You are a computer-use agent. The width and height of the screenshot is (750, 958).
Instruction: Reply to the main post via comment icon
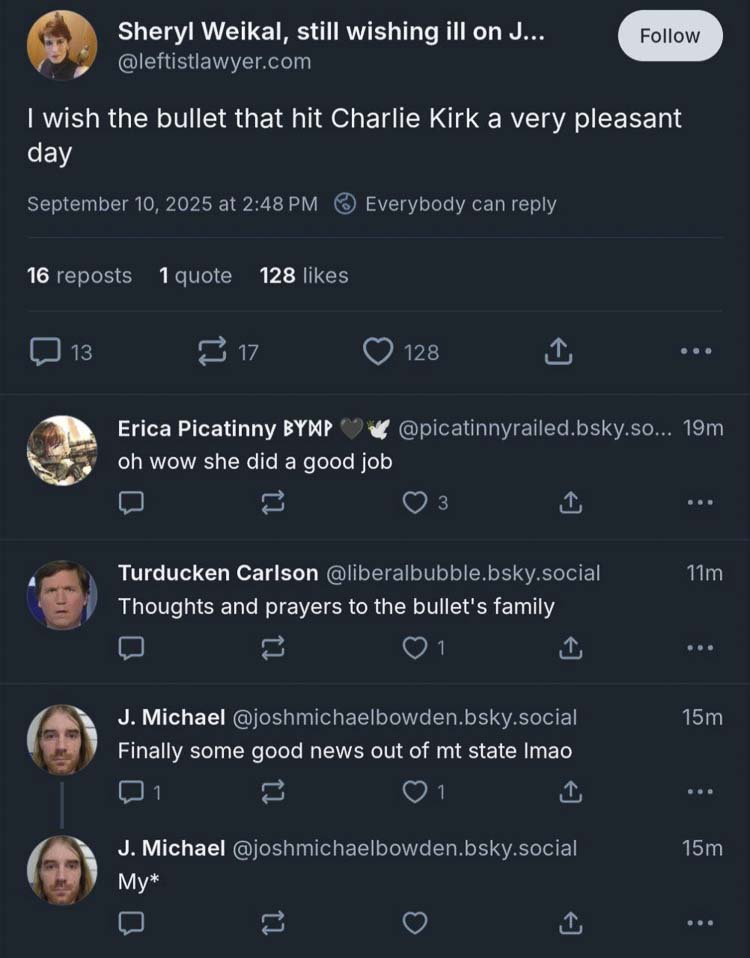point(46,351)
